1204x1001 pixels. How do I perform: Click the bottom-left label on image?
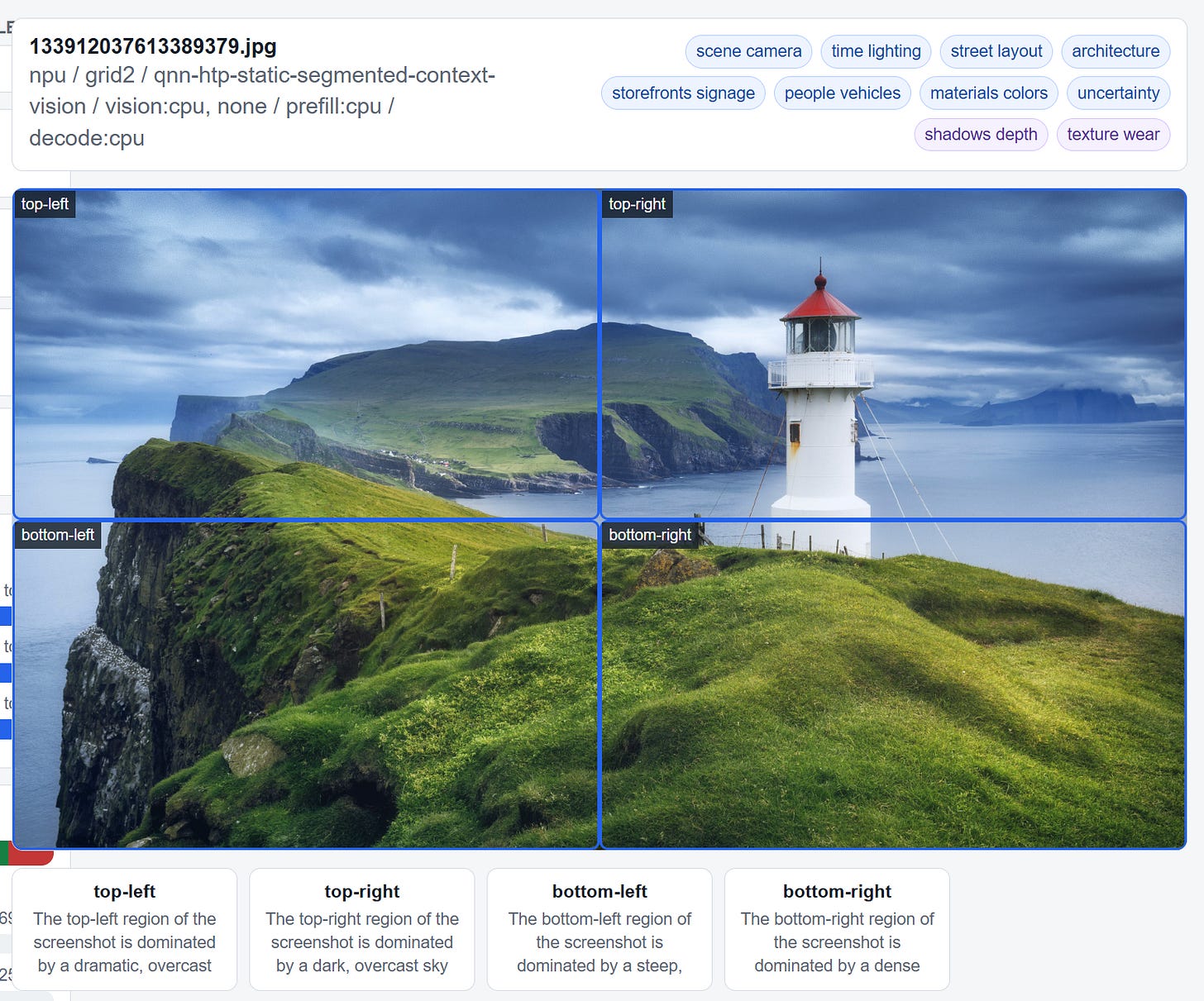point(57,535)
